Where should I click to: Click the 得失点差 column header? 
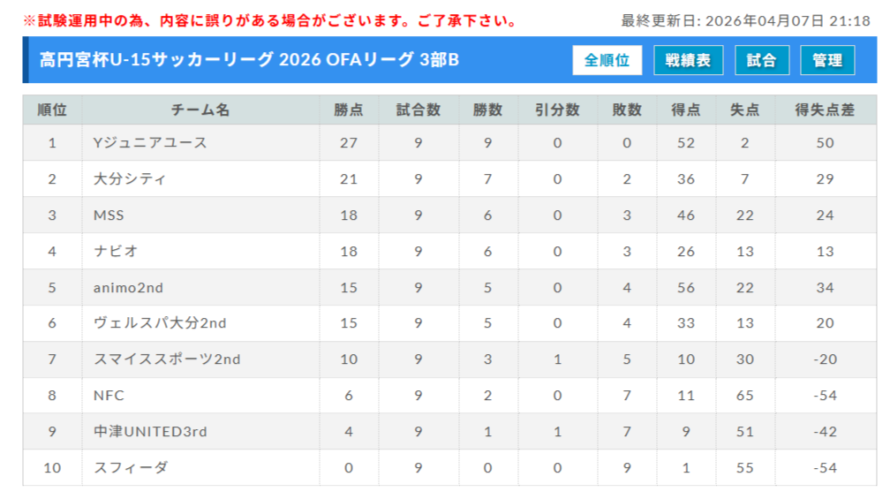click(x=825, y=110)
